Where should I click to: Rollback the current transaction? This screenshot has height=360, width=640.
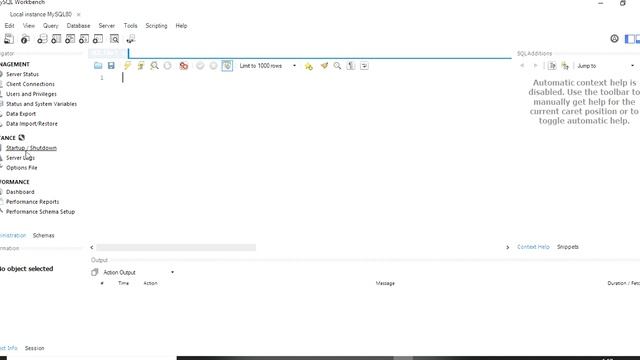click(x=213, y=66)
